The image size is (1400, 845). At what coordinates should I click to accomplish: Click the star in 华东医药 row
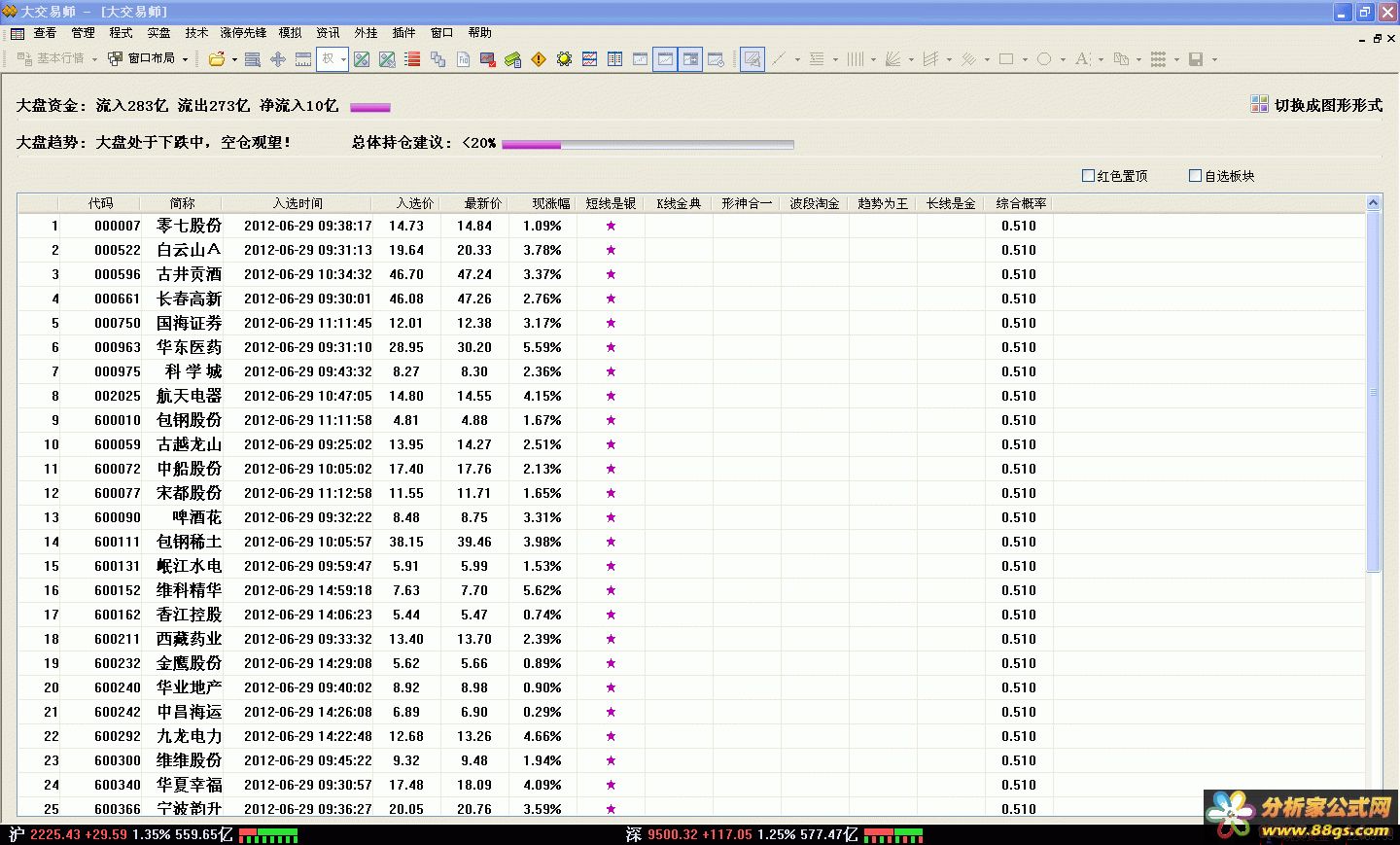[611, 347]
